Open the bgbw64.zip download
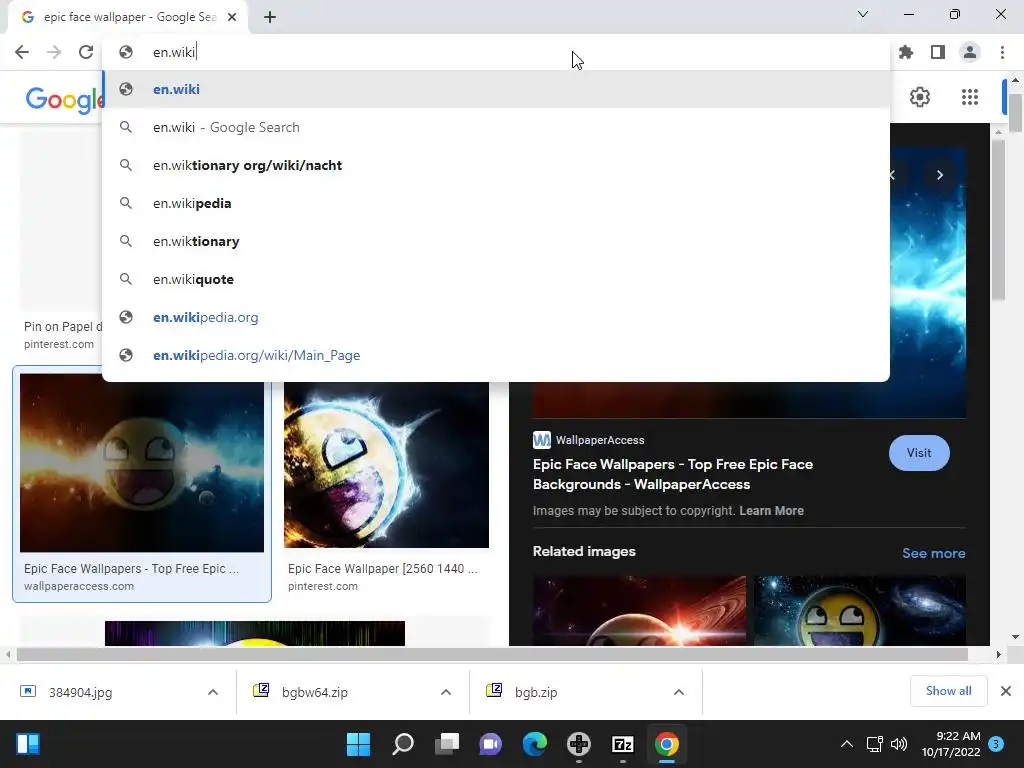Screen dimensions: 1024x768 [315, 692]
